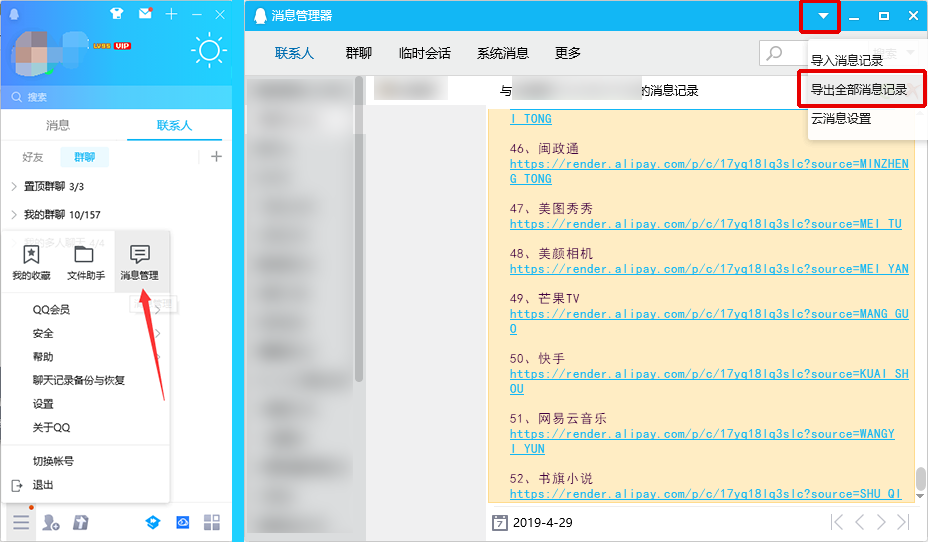Screen dimensions: 928x542
Task: Open the skin (T-shirt) icon in QQ panel
Action: 117,14
